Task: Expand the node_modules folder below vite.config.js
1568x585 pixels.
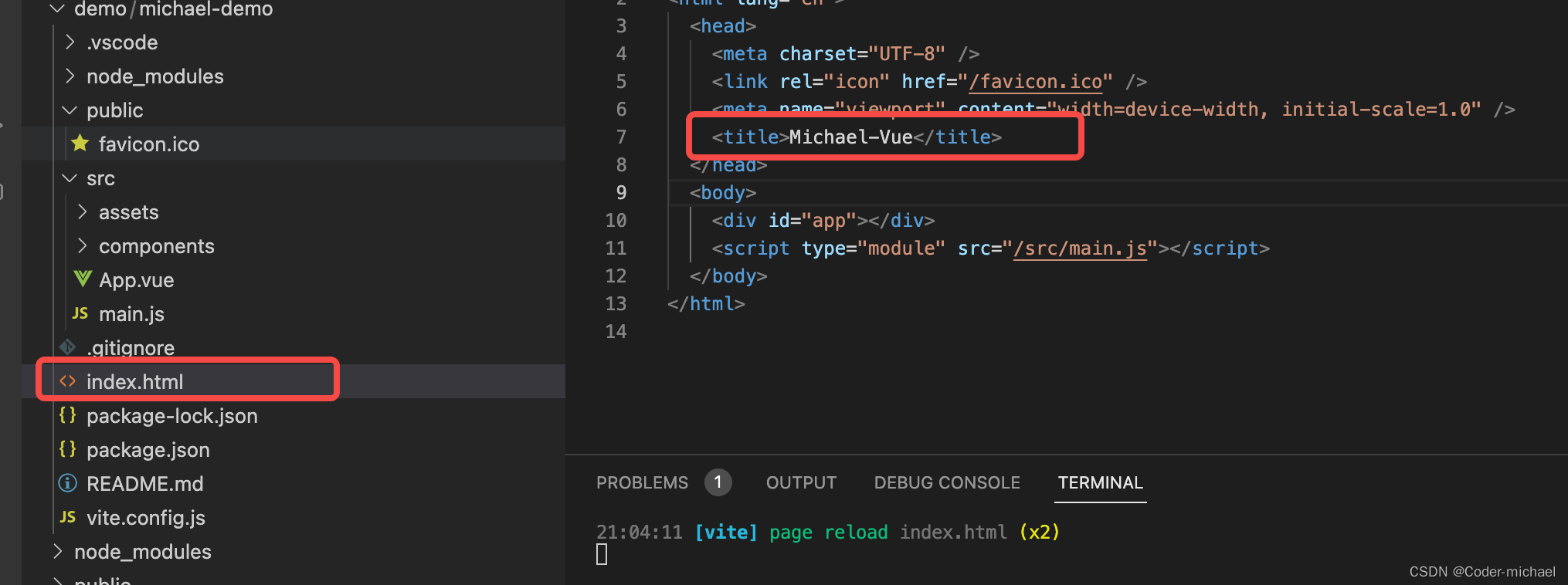Action: coord(58,551)
